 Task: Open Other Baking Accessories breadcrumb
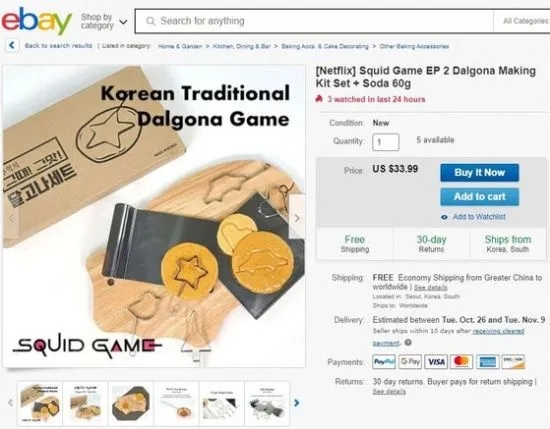414,46
